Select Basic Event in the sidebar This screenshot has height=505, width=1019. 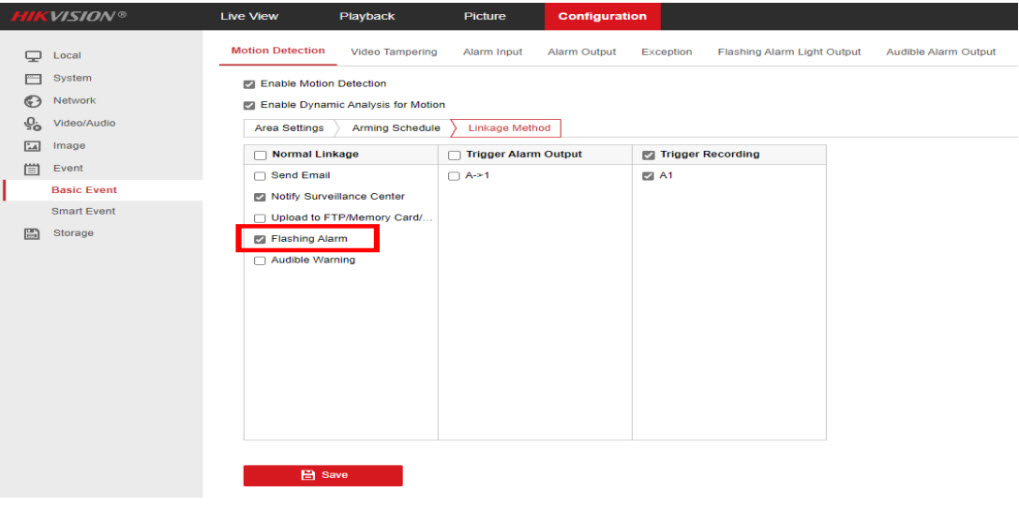pos(84,190)
